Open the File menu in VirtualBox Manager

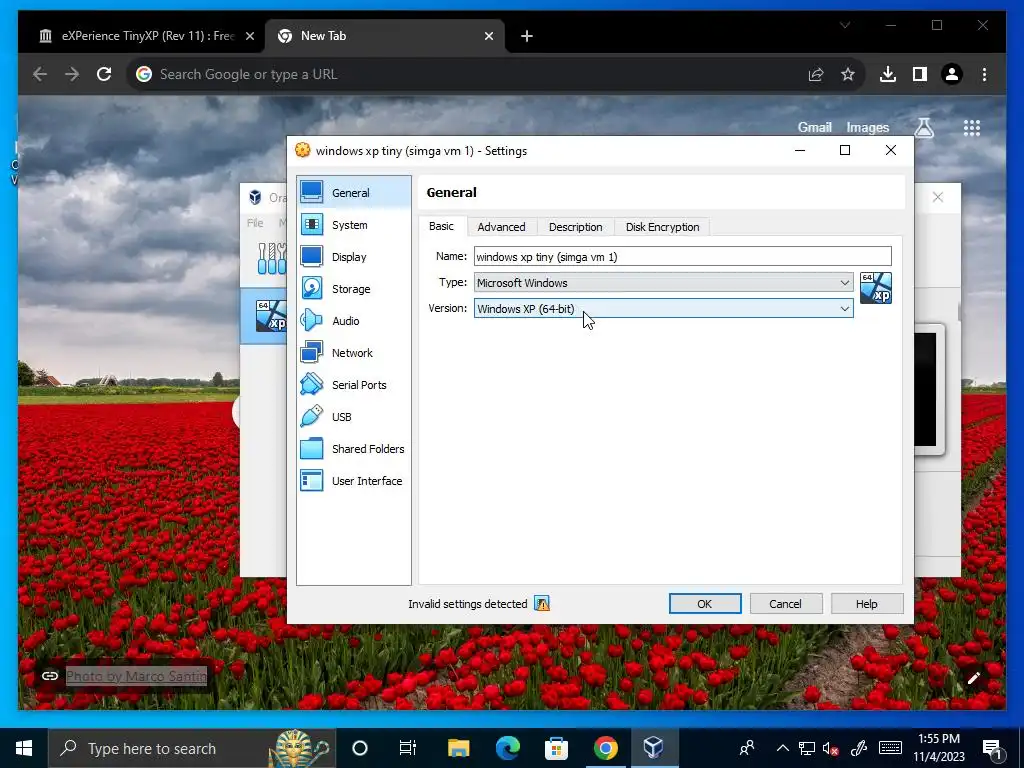pyautogui.click(x=255, y=223)
